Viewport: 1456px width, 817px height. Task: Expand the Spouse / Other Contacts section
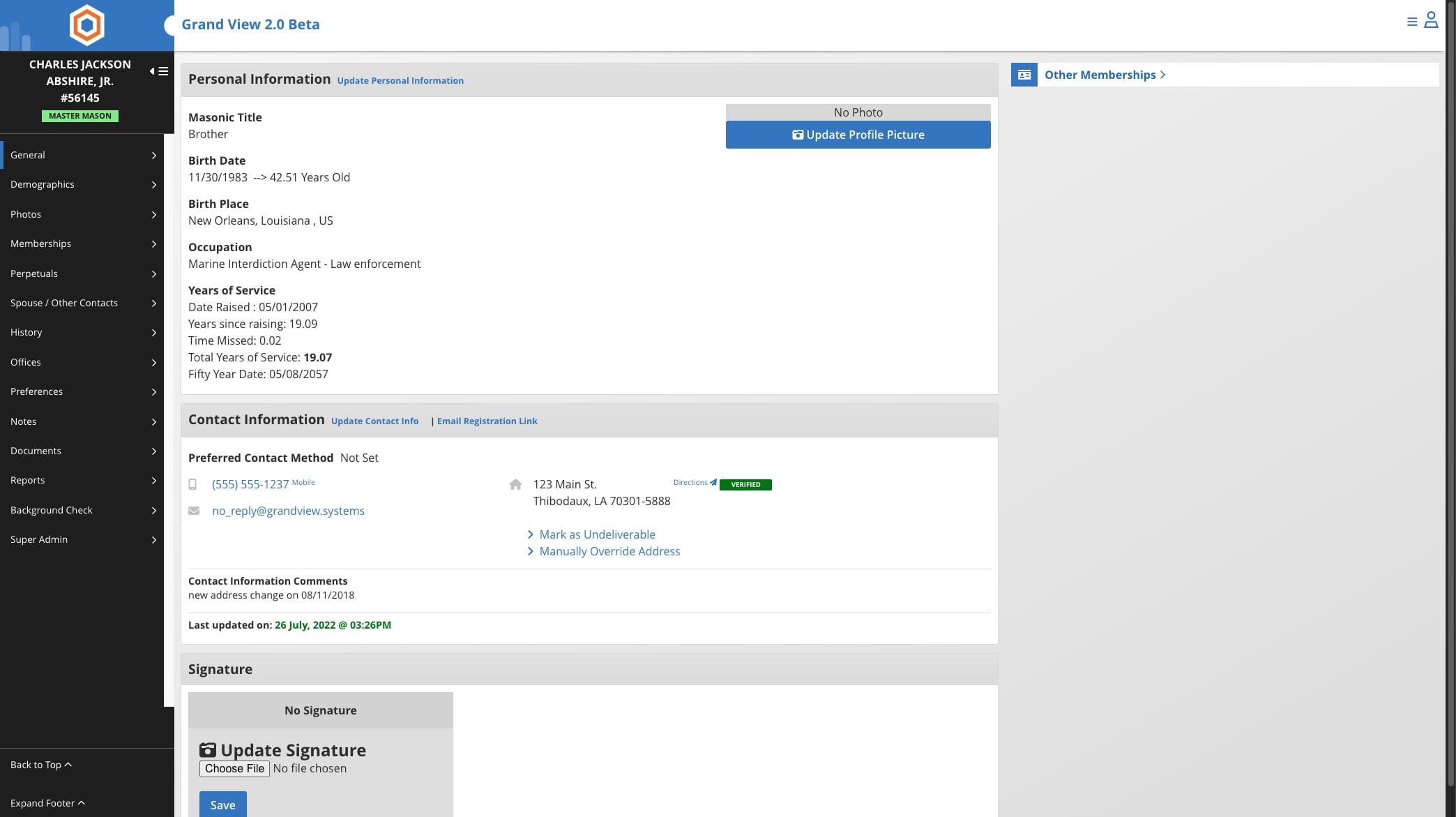click(82, 303)
